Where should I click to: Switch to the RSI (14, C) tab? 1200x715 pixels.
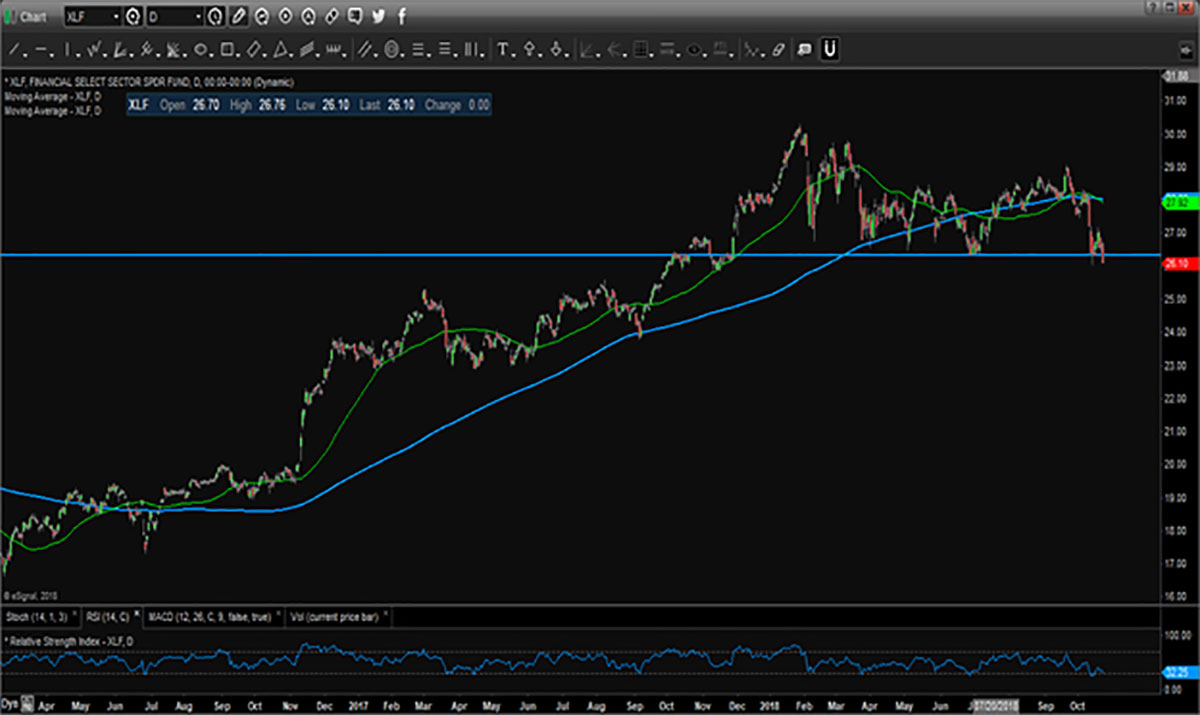(106, 616)
